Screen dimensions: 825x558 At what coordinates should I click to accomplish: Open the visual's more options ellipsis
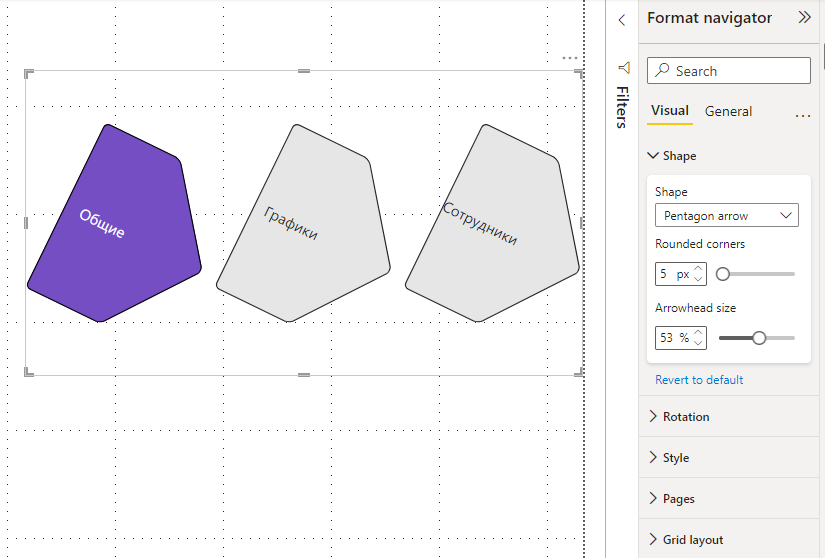(x=569, y=58)
